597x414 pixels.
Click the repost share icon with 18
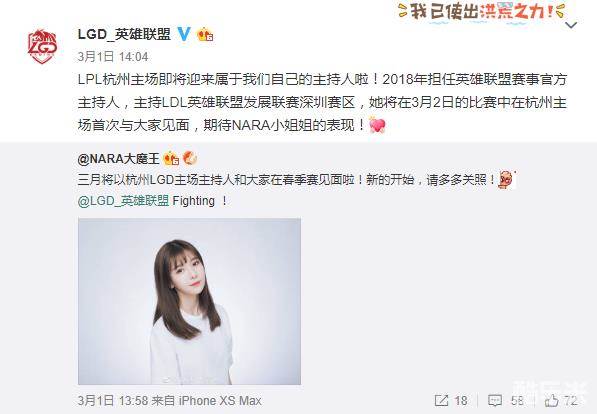[451, 400]
